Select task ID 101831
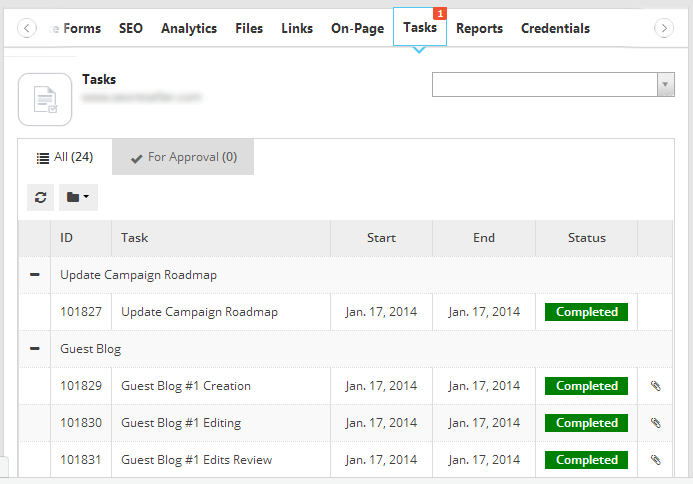The height and width of the screenshot is (484, 693). 81,460
